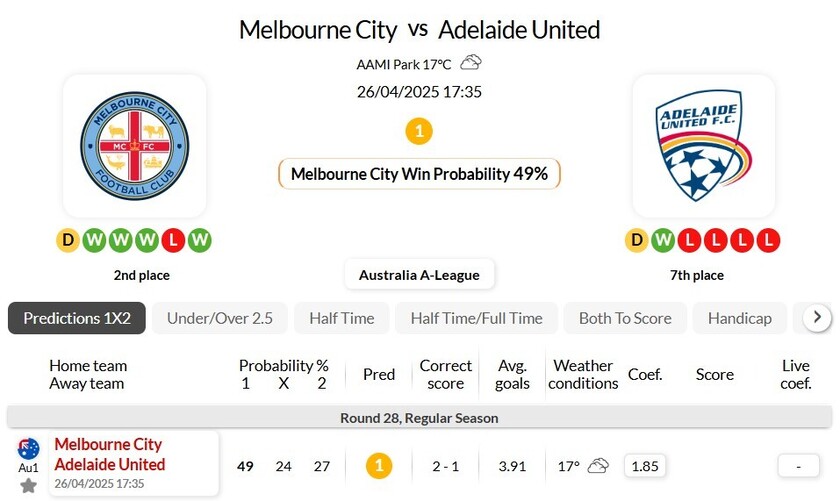Click the Australia flag icon in match row
The image size is (840, 501).
28,448
